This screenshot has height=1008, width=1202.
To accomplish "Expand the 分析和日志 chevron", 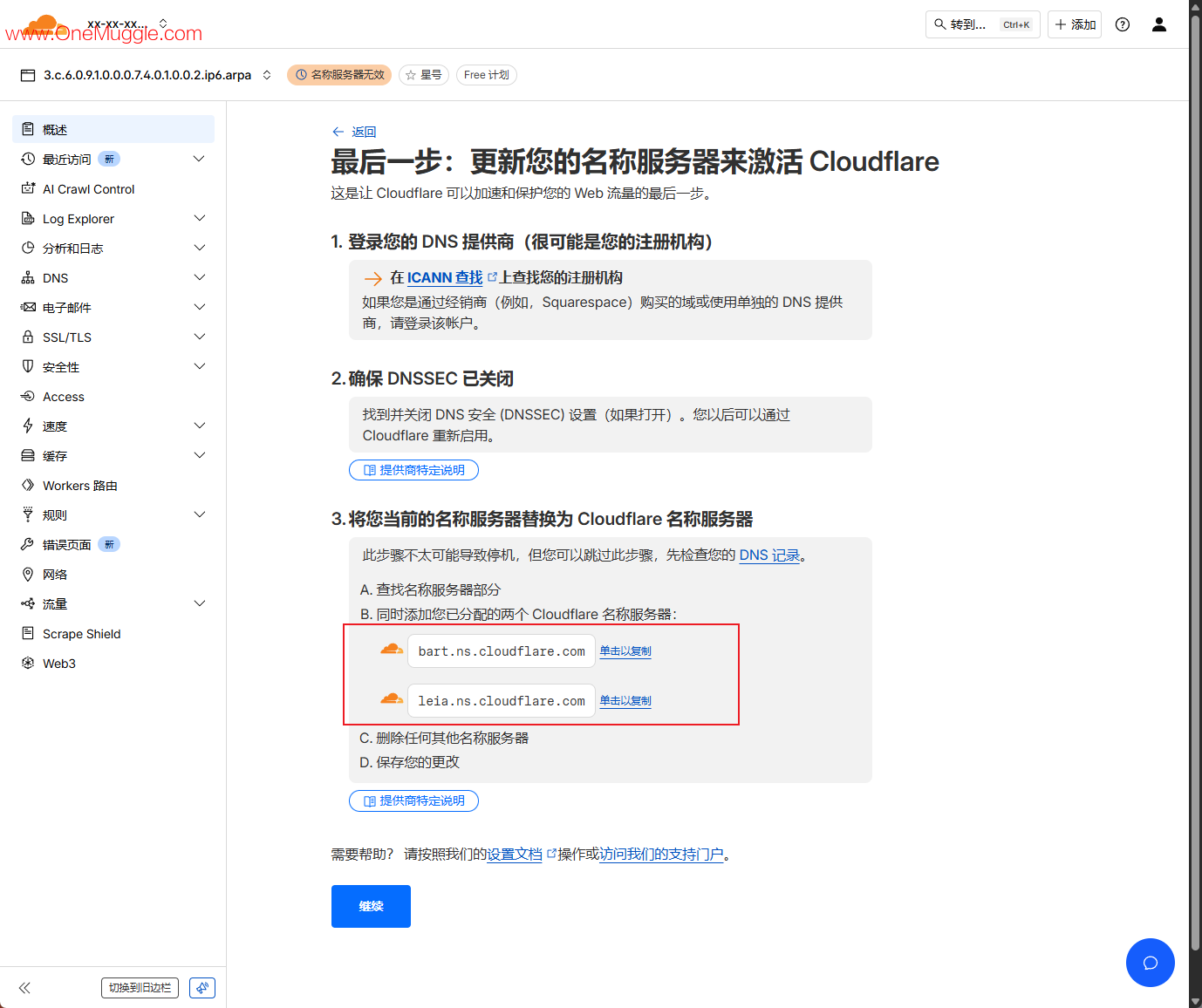I will (x=199, y=248).
